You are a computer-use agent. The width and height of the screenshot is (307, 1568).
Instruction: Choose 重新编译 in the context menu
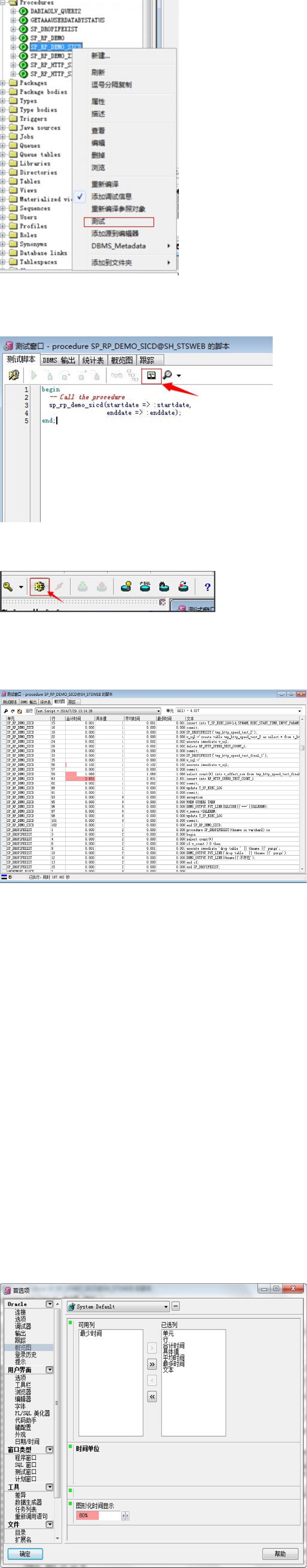(x=105, y=184)
